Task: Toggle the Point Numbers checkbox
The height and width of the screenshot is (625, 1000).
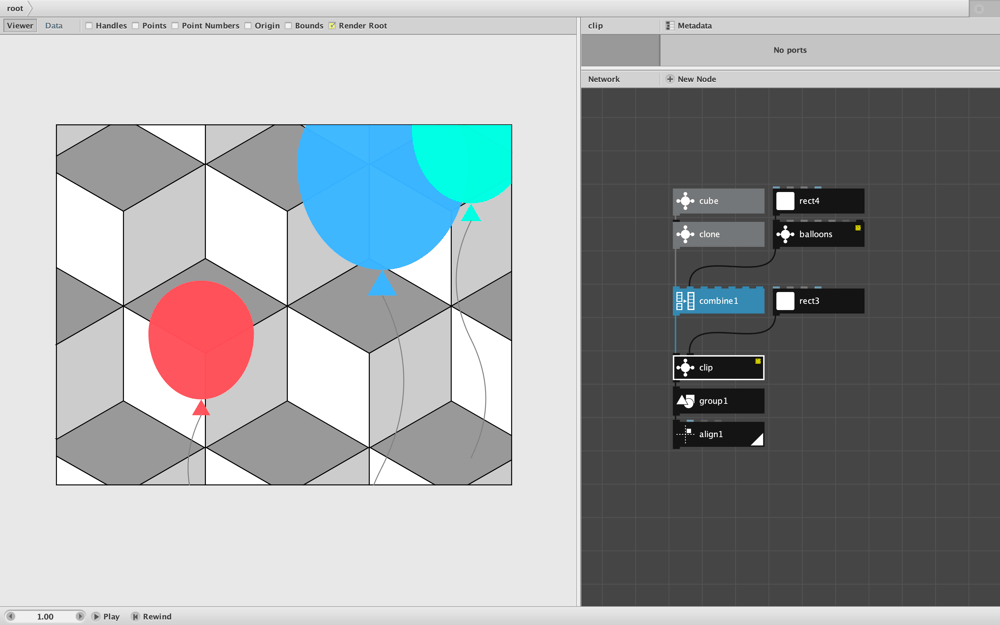Action: pyautogui.click(x=175, y=26)
